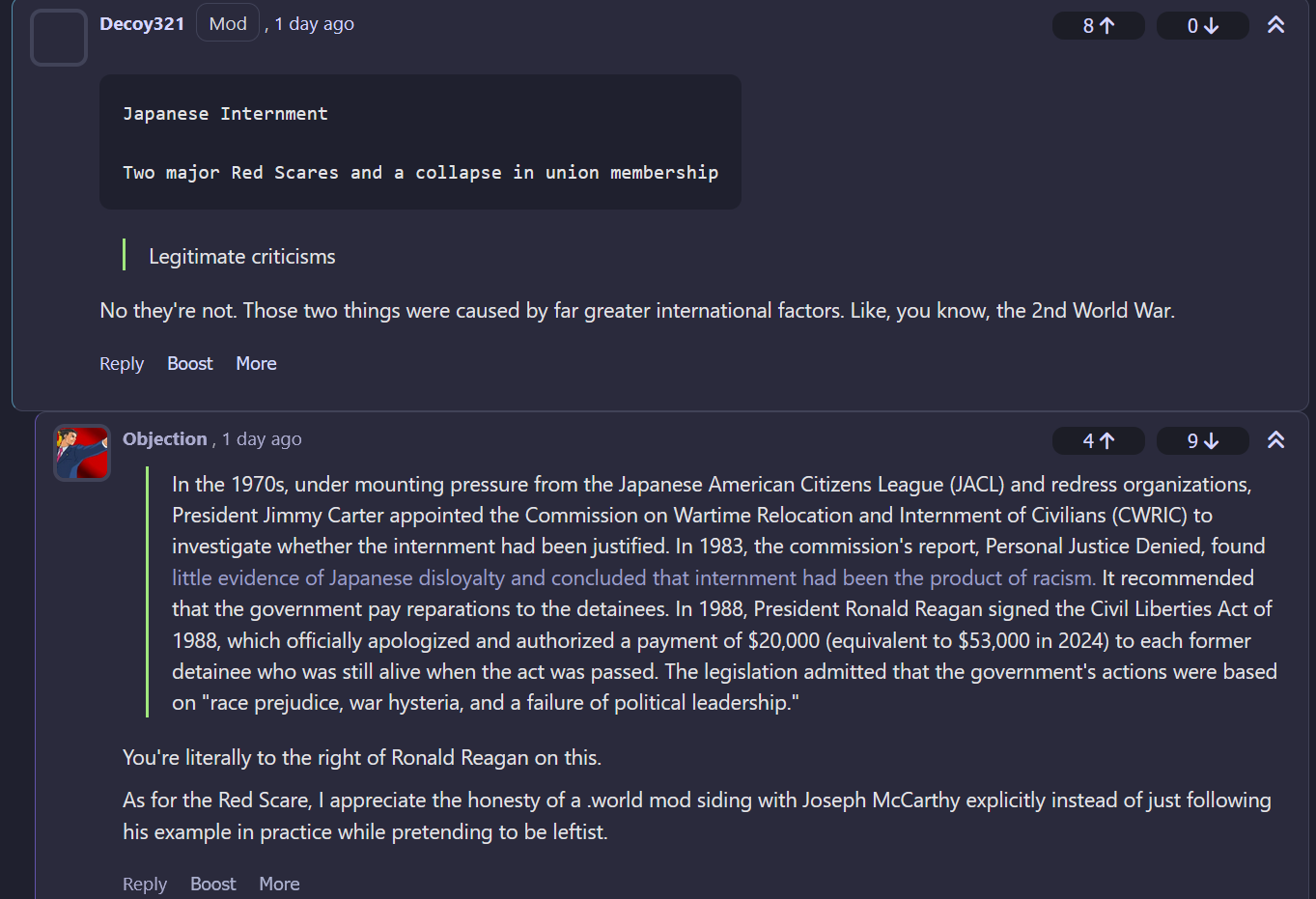Open More options under Objection's comment
Image resolution: width=1316 pixels, height=899 pixels.
[279, 885]
